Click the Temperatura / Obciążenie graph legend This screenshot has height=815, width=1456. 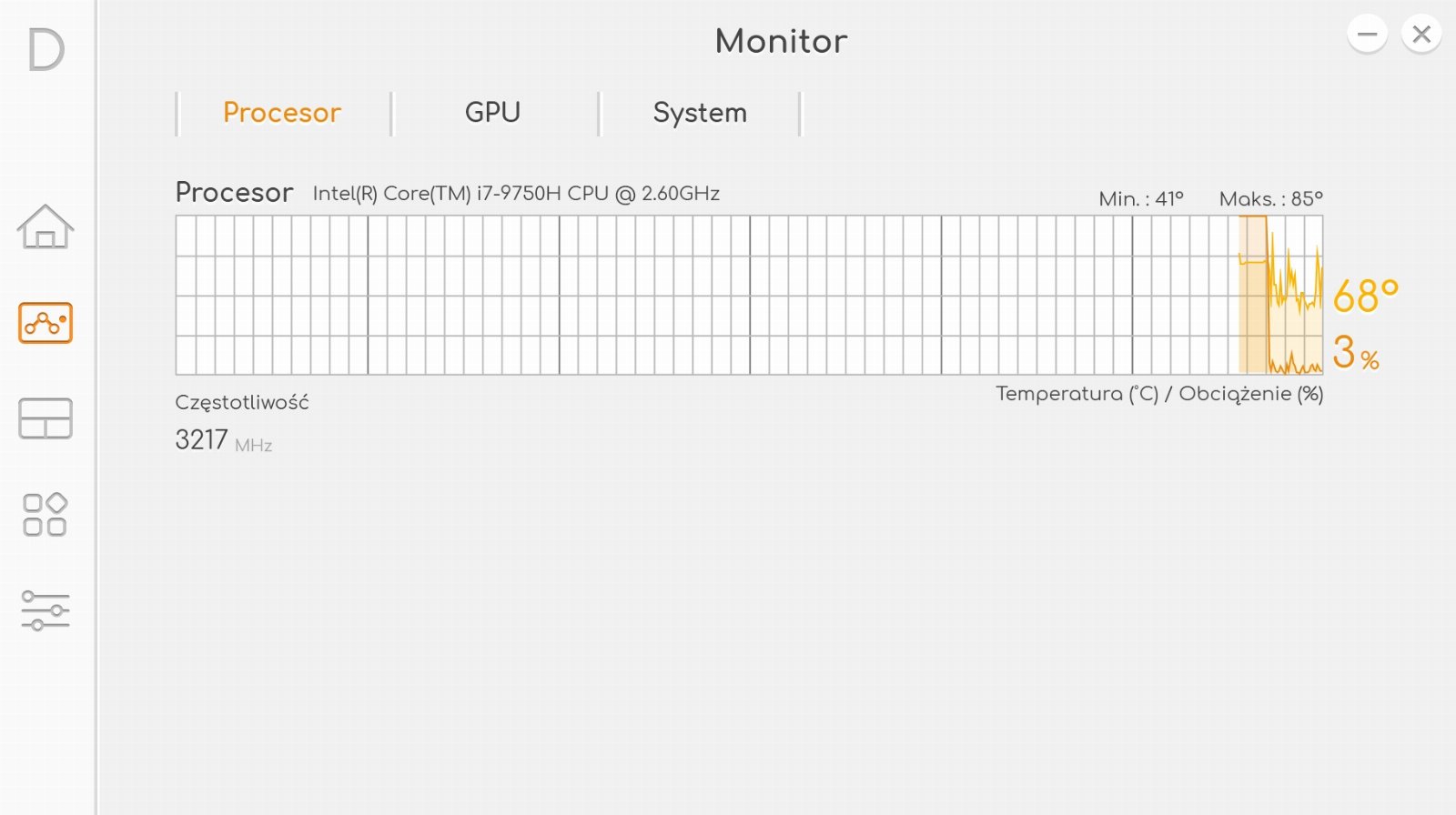click(1159, 394)
